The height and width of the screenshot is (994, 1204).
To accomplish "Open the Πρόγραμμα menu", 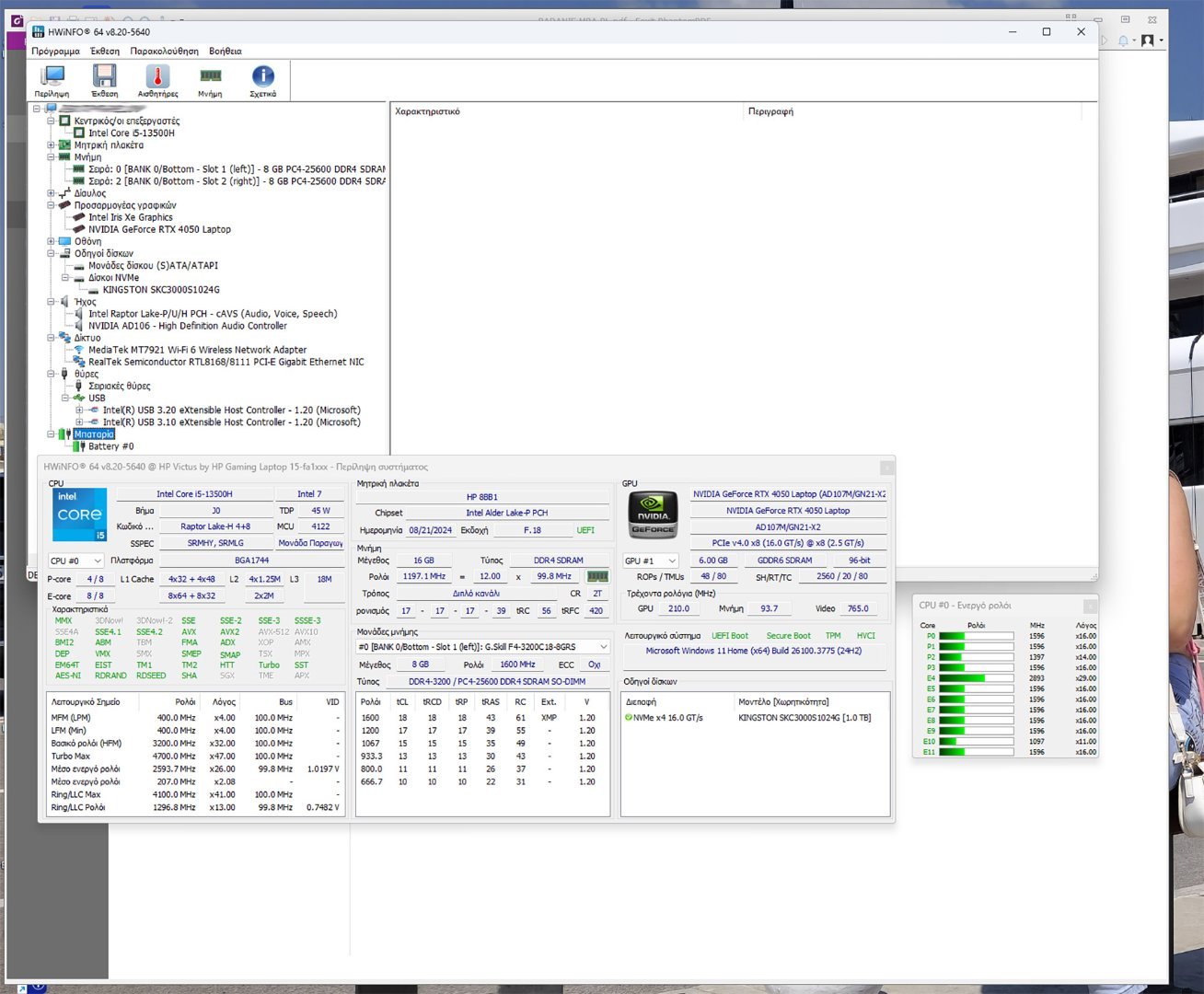I will tap(55, 52).
